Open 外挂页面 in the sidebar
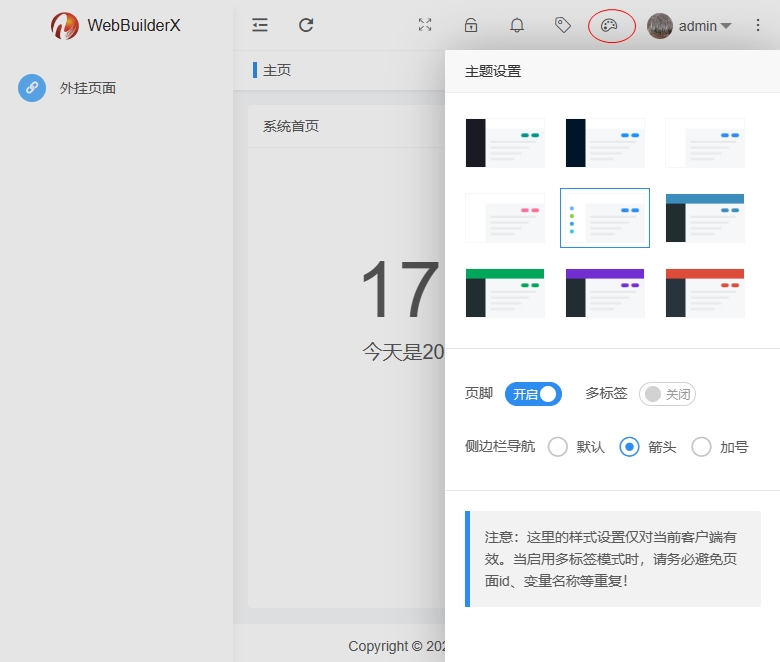The height and width of the screenshot is (662, 780). point(87,88)
